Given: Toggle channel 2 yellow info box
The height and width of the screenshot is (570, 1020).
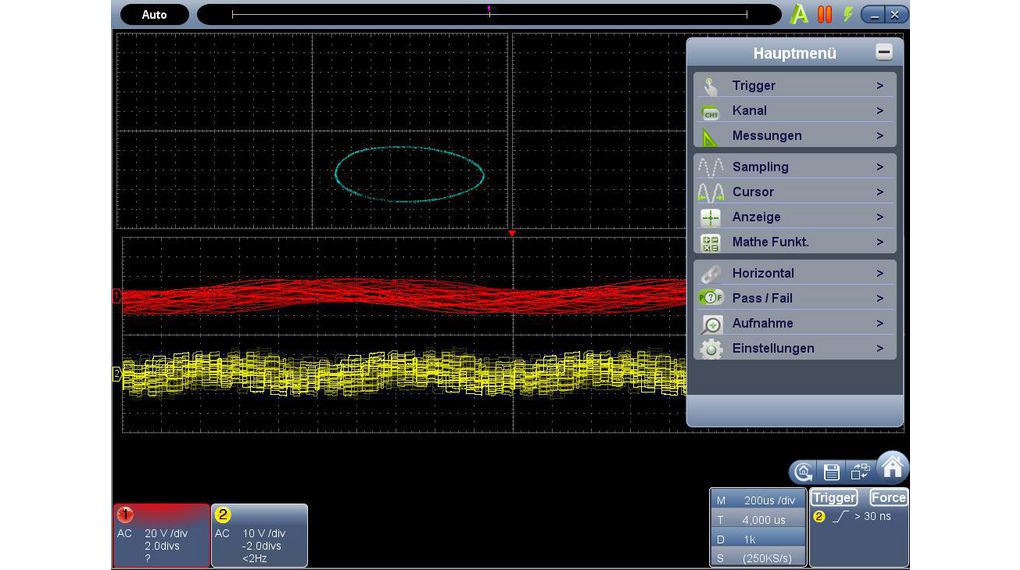Looking at the screenshot, I should pos(259,535).
